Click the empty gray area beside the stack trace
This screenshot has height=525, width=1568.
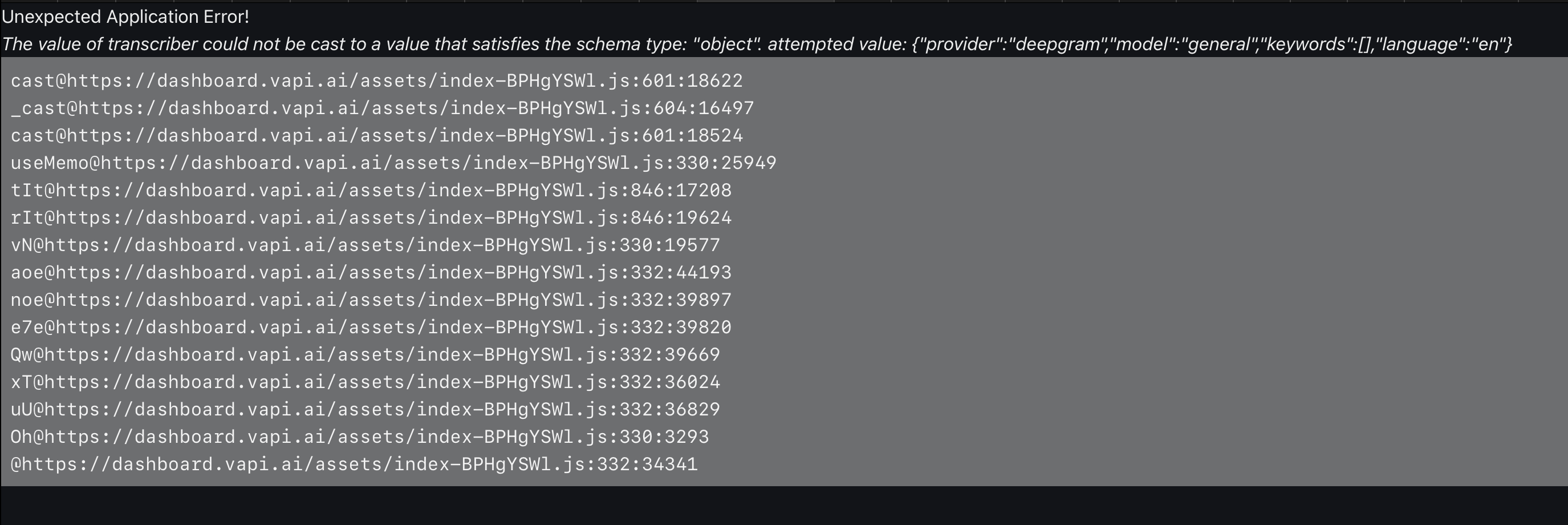point(1156,274)
